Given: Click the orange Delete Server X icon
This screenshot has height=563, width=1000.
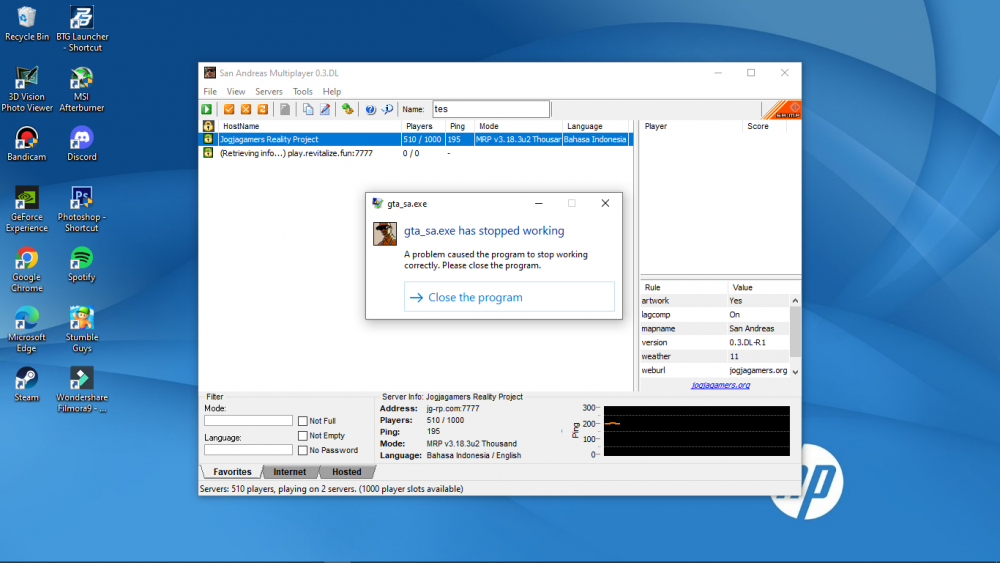Looking at the screenshot, I should pyautogui.click(x=246, y=109).
